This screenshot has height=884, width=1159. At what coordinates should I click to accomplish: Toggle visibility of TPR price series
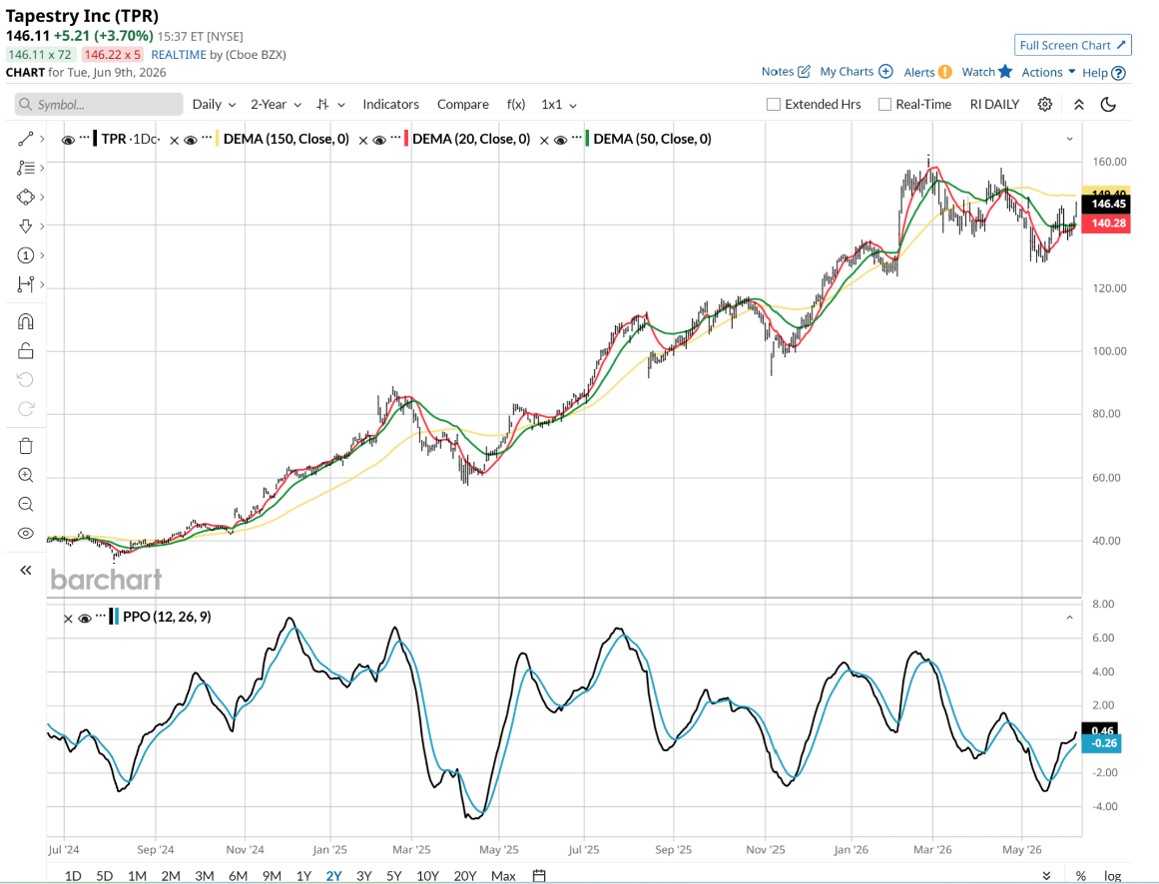[68, 140]
